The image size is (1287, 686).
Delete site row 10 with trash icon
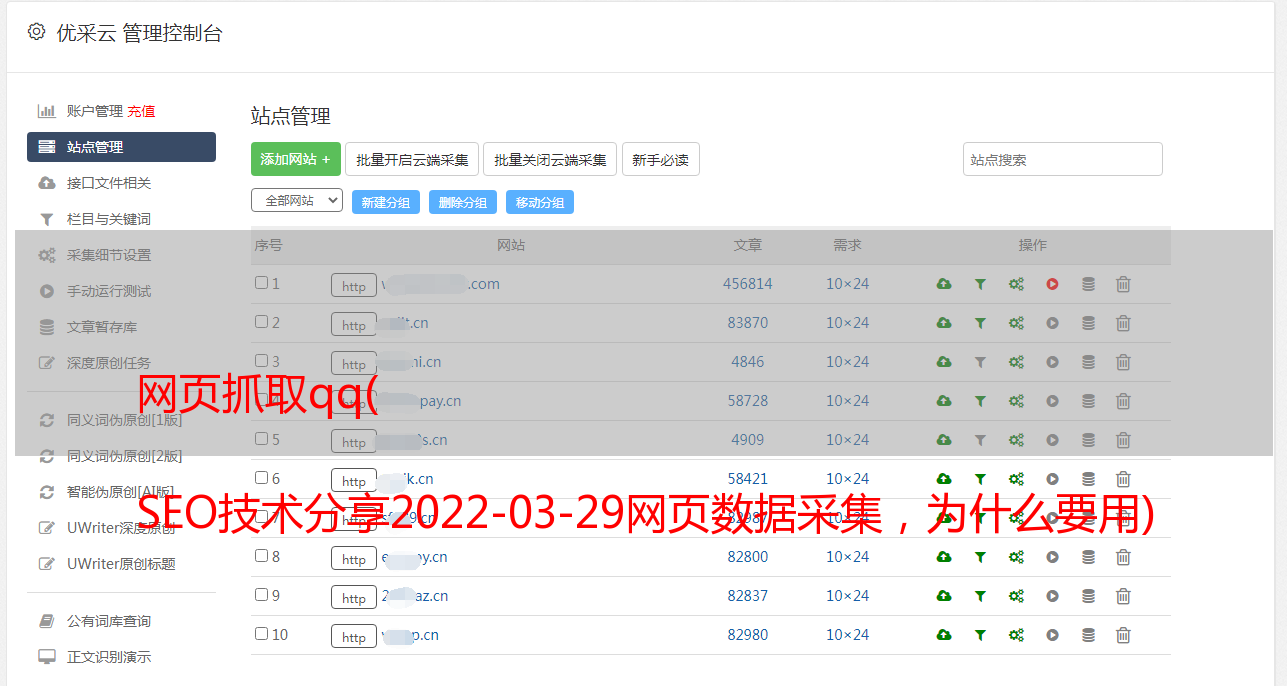1123,635
